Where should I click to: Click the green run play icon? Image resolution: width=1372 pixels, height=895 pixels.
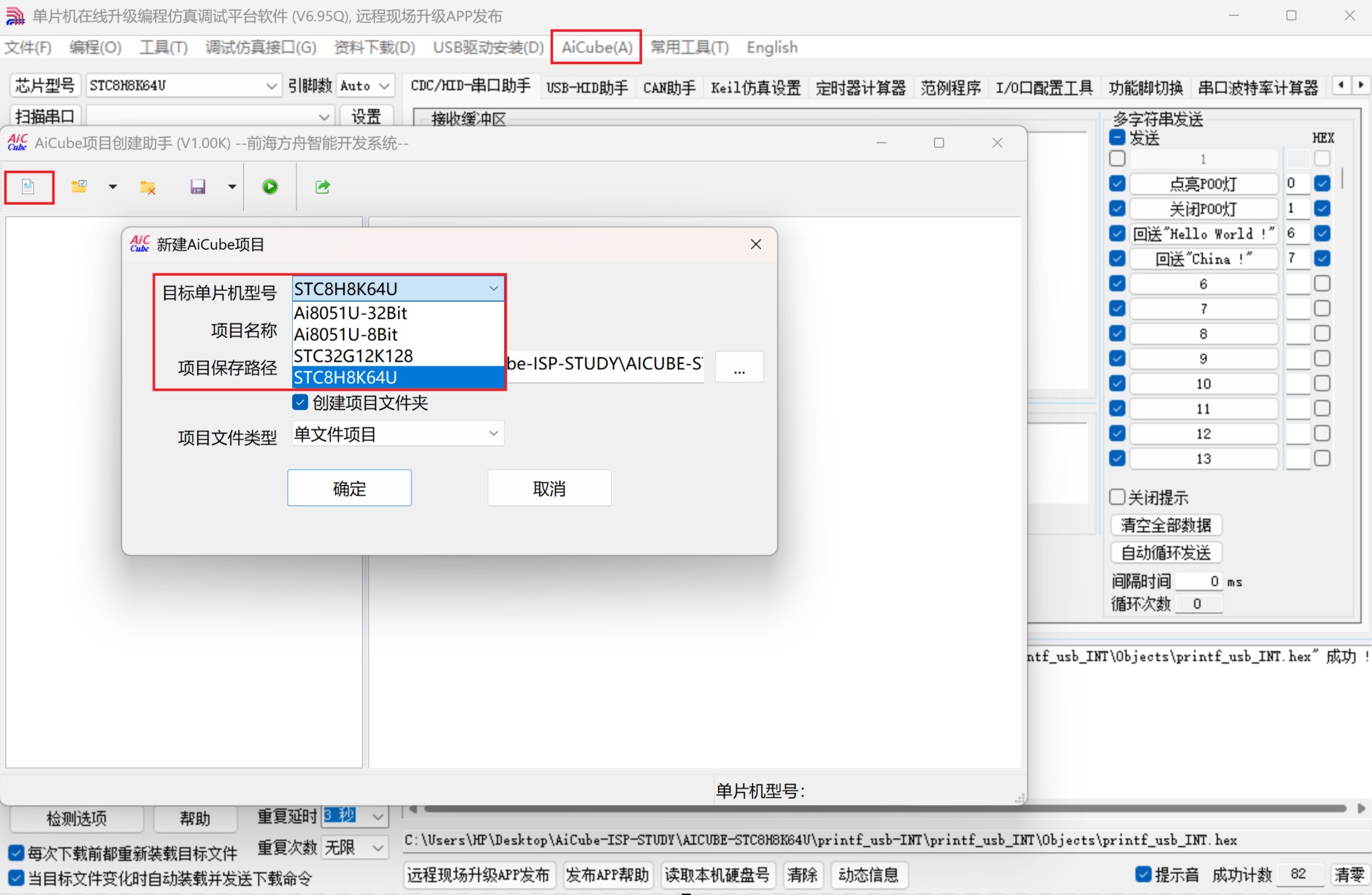pyautogui.click(x=270, y=187)
